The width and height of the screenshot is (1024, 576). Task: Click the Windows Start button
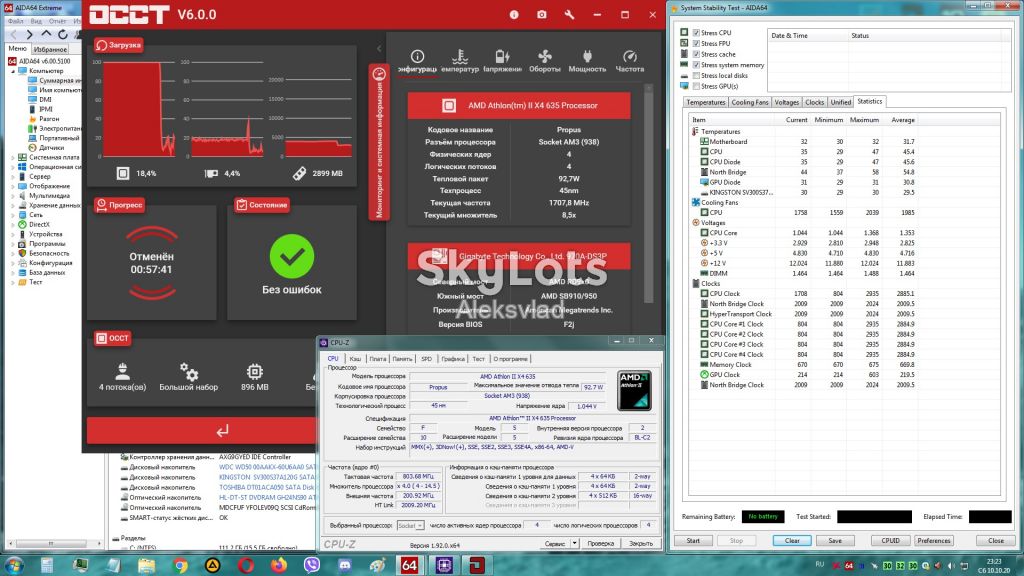point(14,565)
